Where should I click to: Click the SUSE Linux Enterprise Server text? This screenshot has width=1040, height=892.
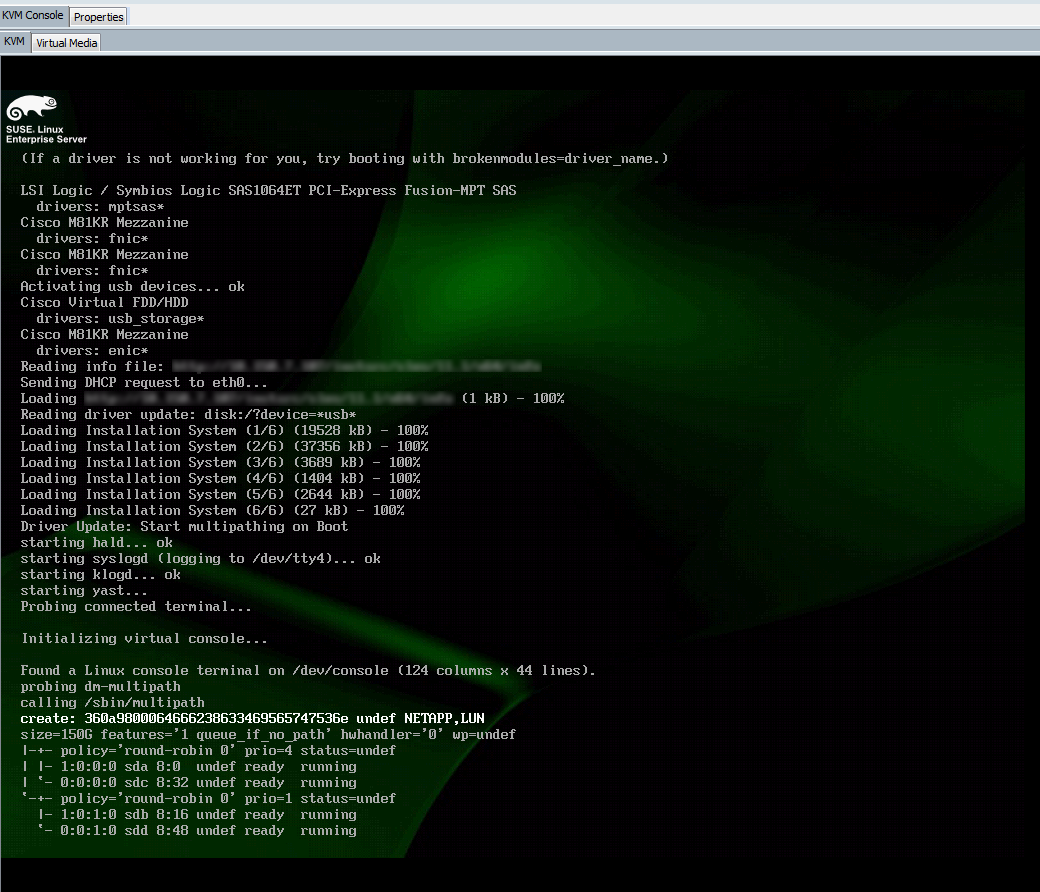[x=46, y=135]
